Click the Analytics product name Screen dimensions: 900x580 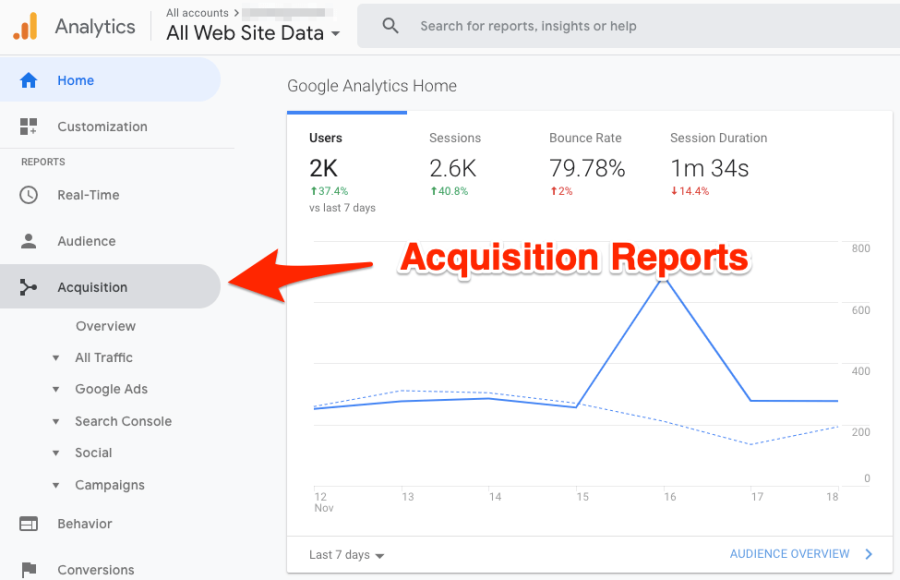95,26
